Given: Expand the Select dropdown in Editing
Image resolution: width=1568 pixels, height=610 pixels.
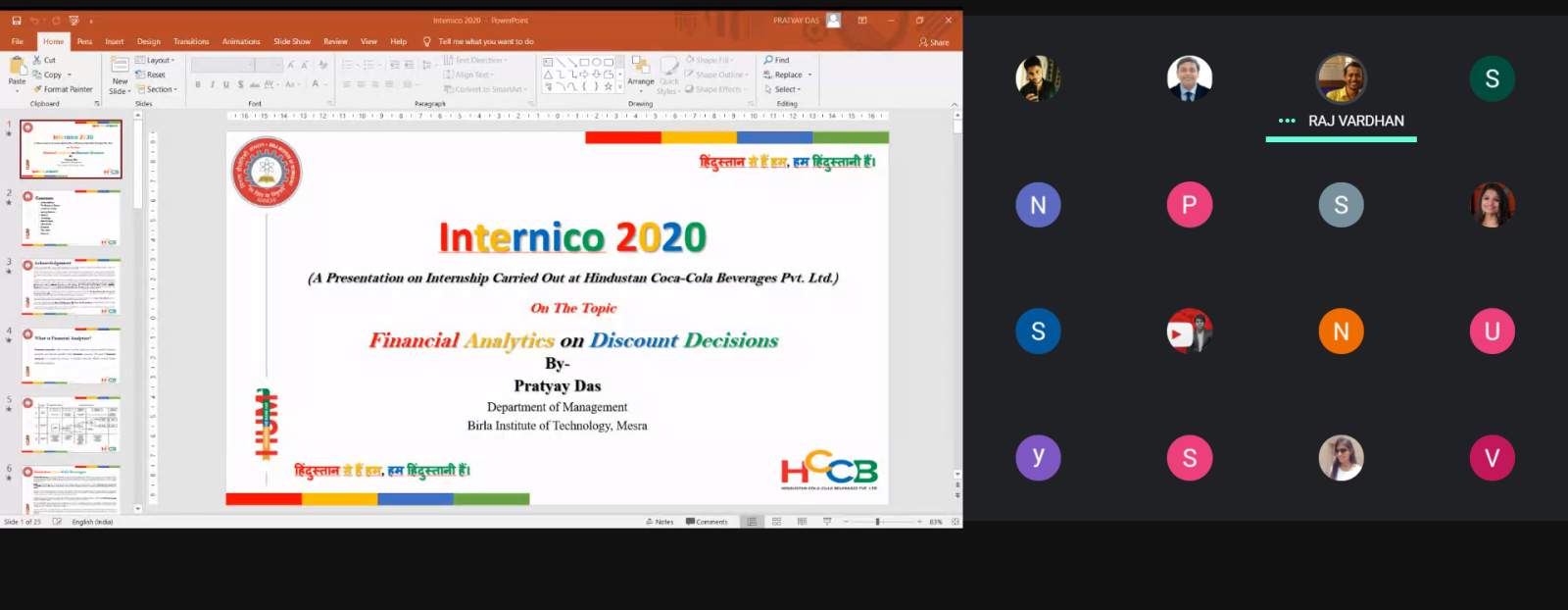Looking at the screenshot, I should [x=783, y=89].
